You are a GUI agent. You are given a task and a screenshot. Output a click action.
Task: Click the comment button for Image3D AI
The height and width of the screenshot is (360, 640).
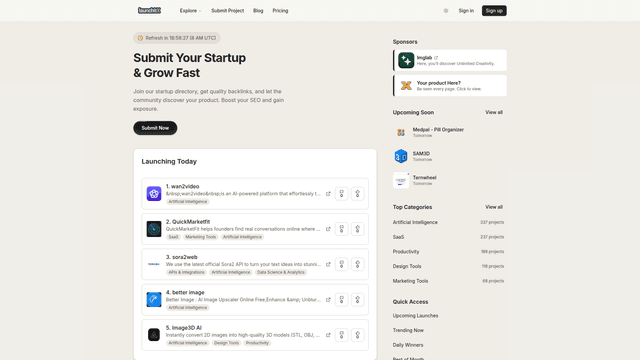pos(342,335)
